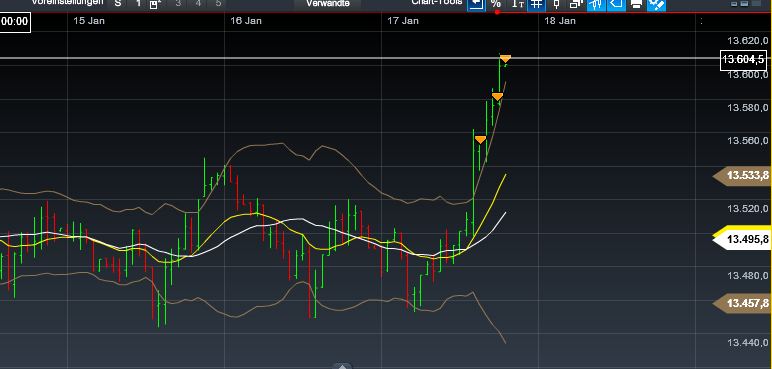This screenshot has height=369, width=772.
Task: Click the orange marker at the chart peak
Action: pos(505,59)
